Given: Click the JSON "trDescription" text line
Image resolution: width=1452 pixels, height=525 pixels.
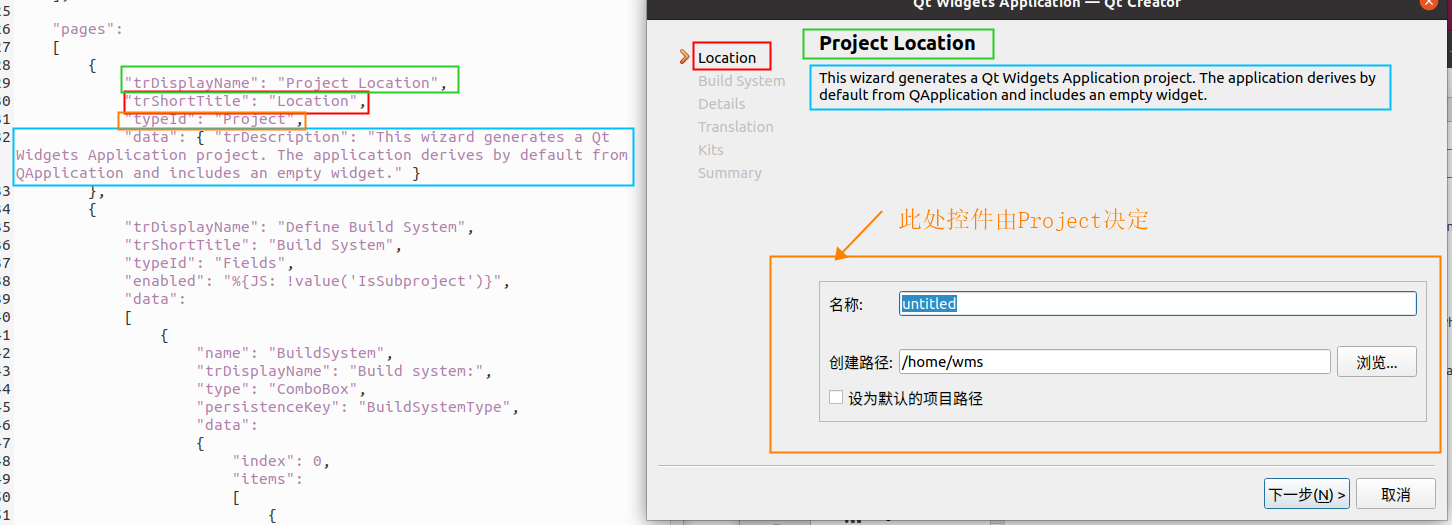Looking at the screenshot, I should pyautogui.click(x=322, y=155).
